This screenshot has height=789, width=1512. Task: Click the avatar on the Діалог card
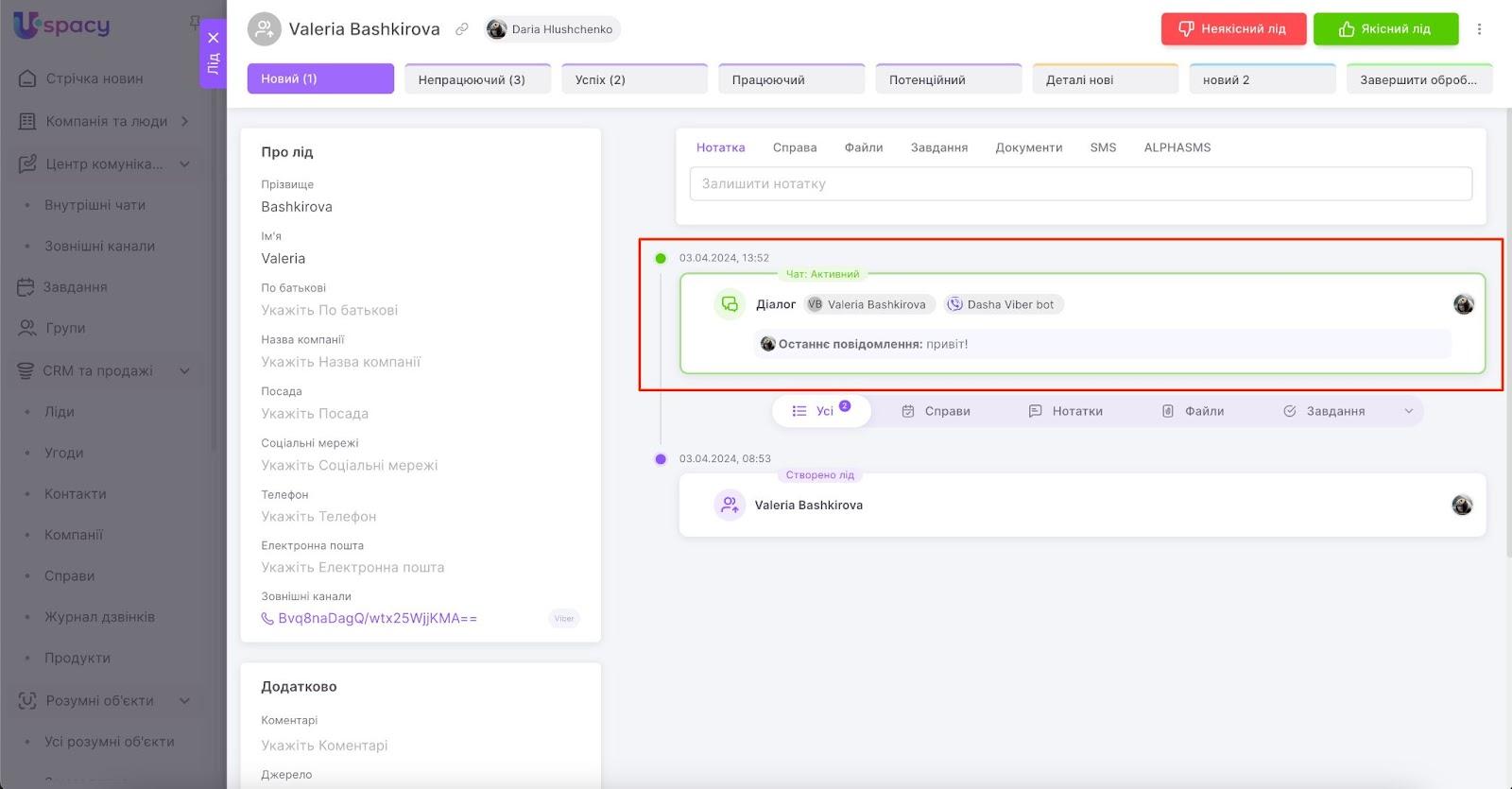pyautogui.click(x=1463, y=304)
